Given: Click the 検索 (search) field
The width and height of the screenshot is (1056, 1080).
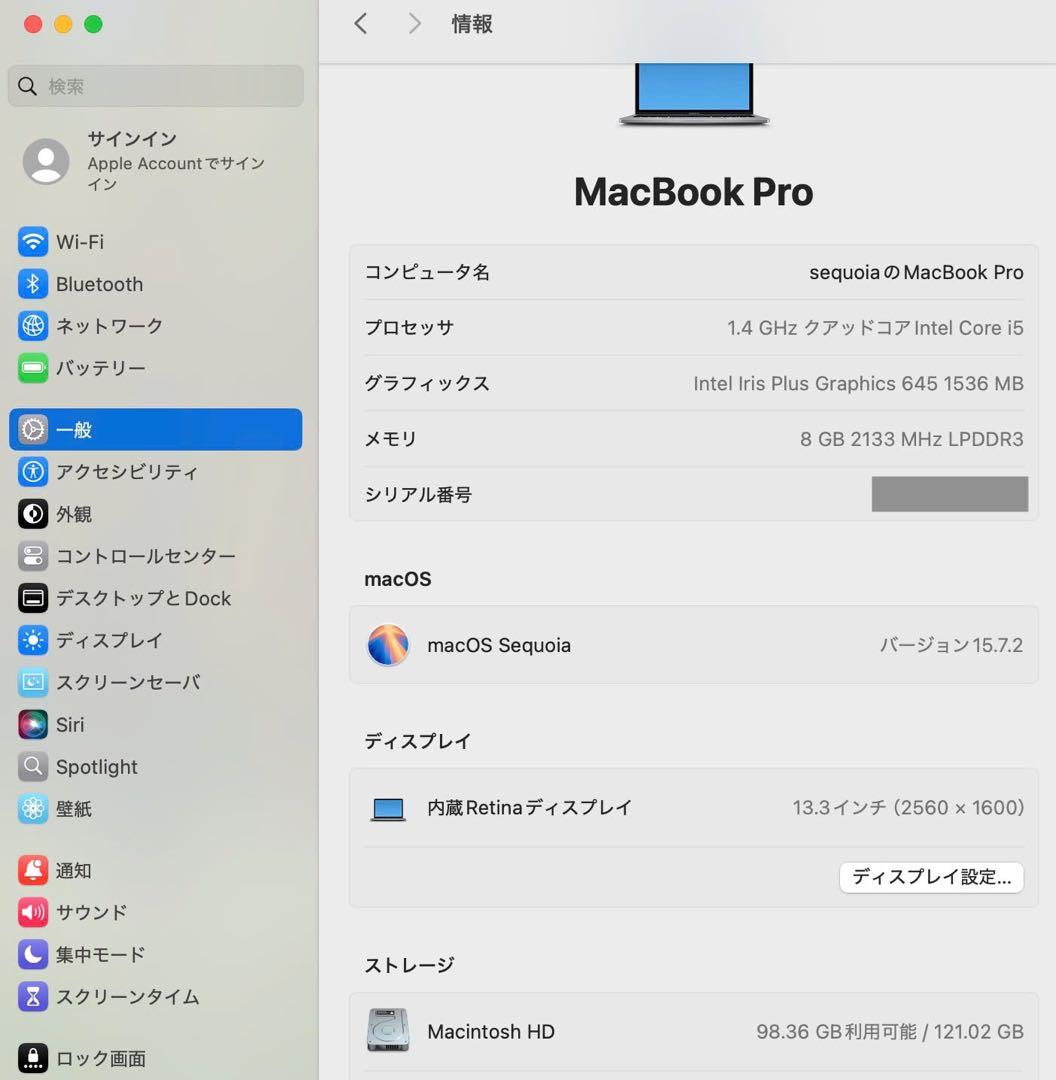Looking at the screenshot, I should (155, 87).
